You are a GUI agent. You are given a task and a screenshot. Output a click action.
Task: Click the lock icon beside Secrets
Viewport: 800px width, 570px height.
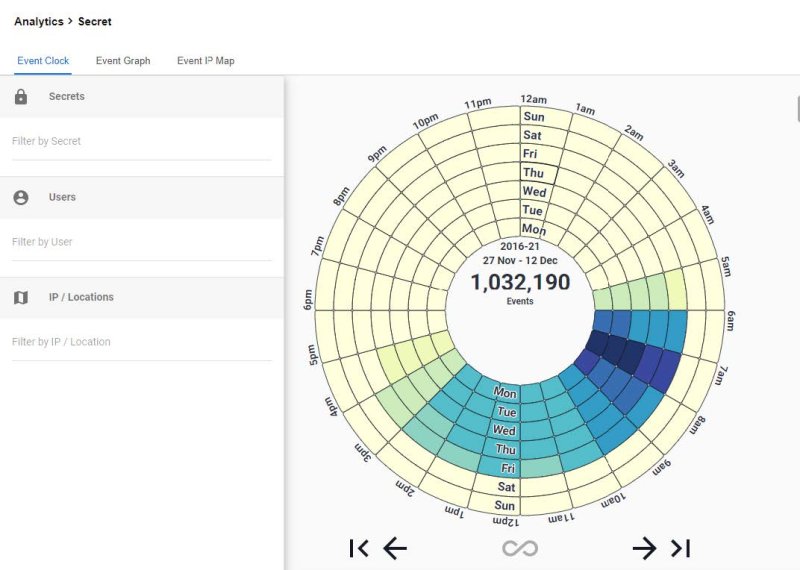pos(21,97)
